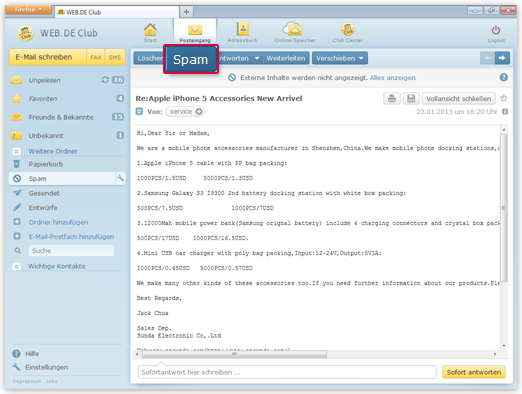The height and width of the screenshot is (394, 522).
Task: Open the Firefox menu button
Action: pos(28,9)
